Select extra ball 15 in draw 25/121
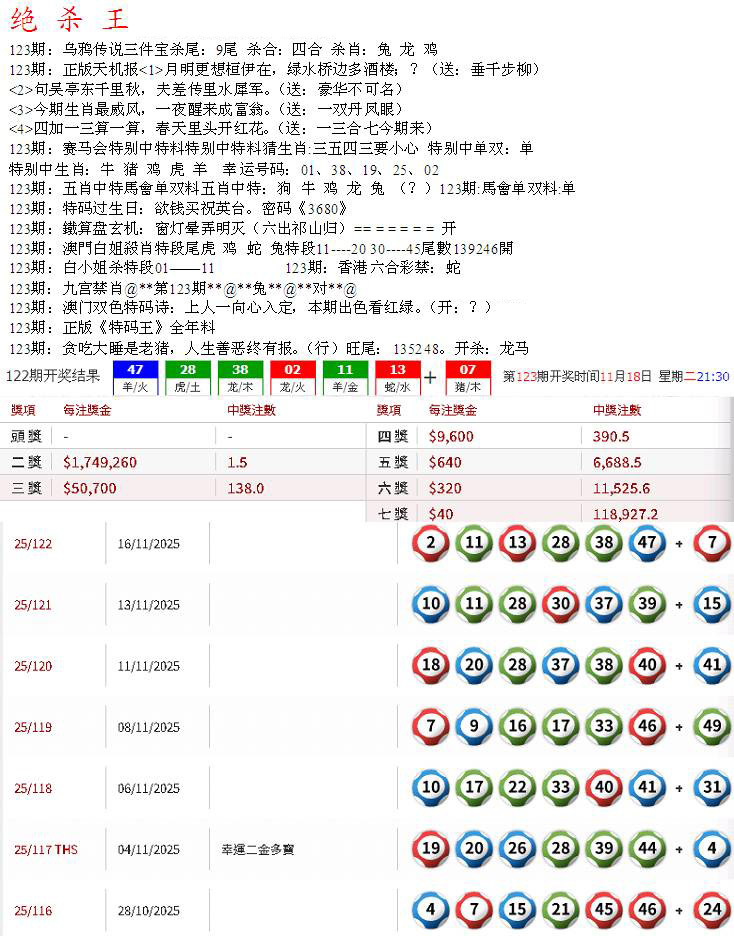Image resolution: width=734 pixels, height=936 pixels. click(x=711, y=605)
